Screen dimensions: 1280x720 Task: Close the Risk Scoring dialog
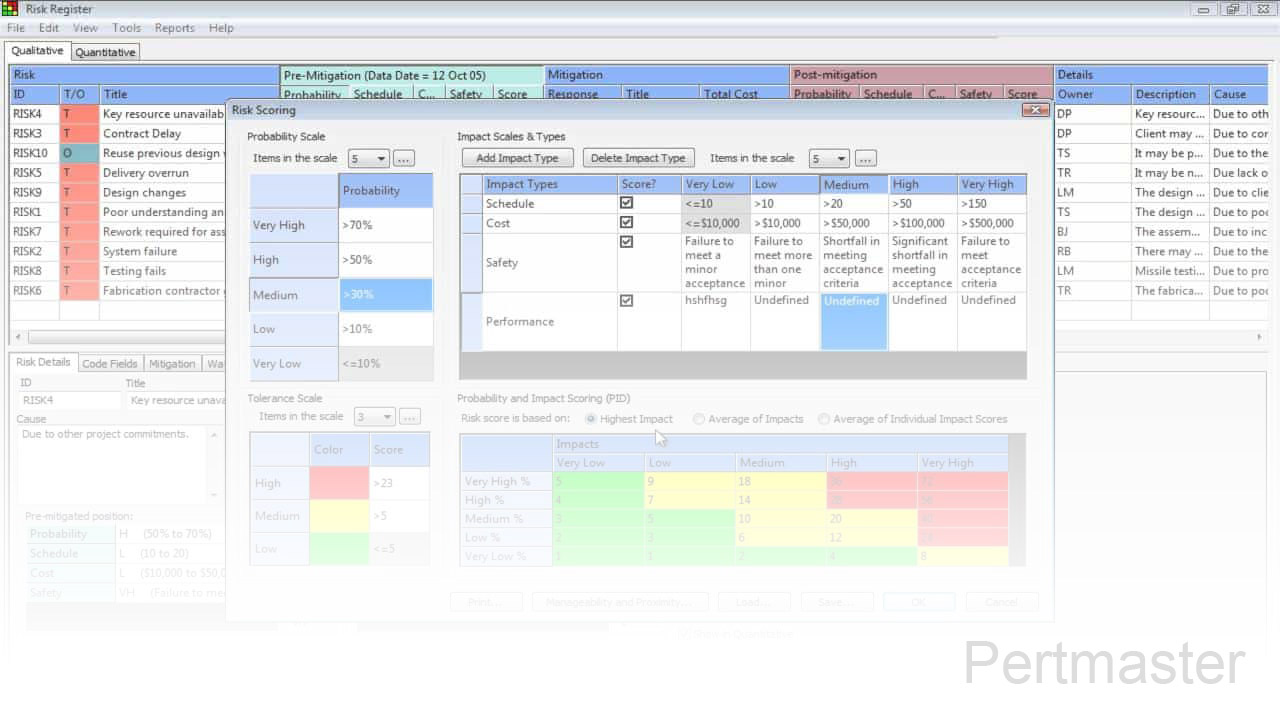click(x=1035, y=110)
